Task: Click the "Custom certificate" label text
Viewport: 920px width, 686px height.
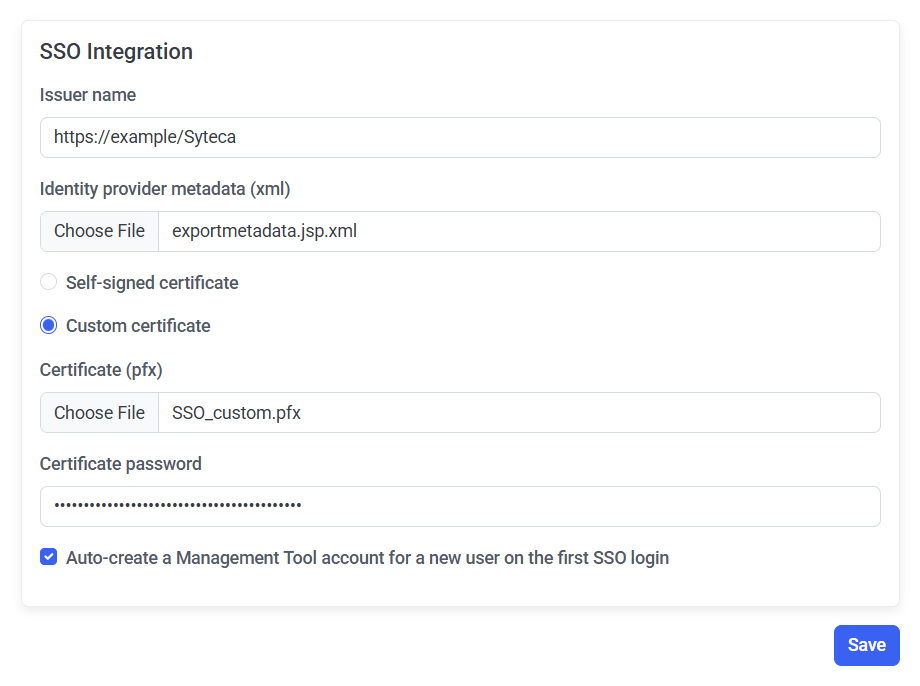Action: click(138, 326)
